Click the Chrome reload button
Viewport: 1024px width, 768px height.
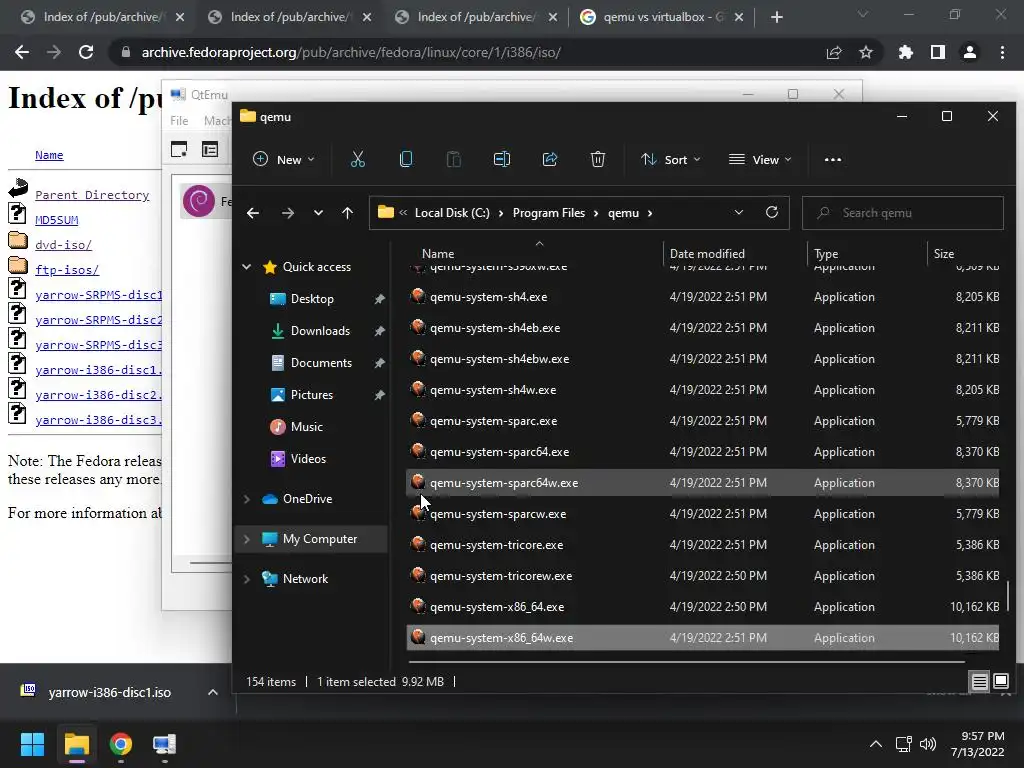click(x=86, y=52)
